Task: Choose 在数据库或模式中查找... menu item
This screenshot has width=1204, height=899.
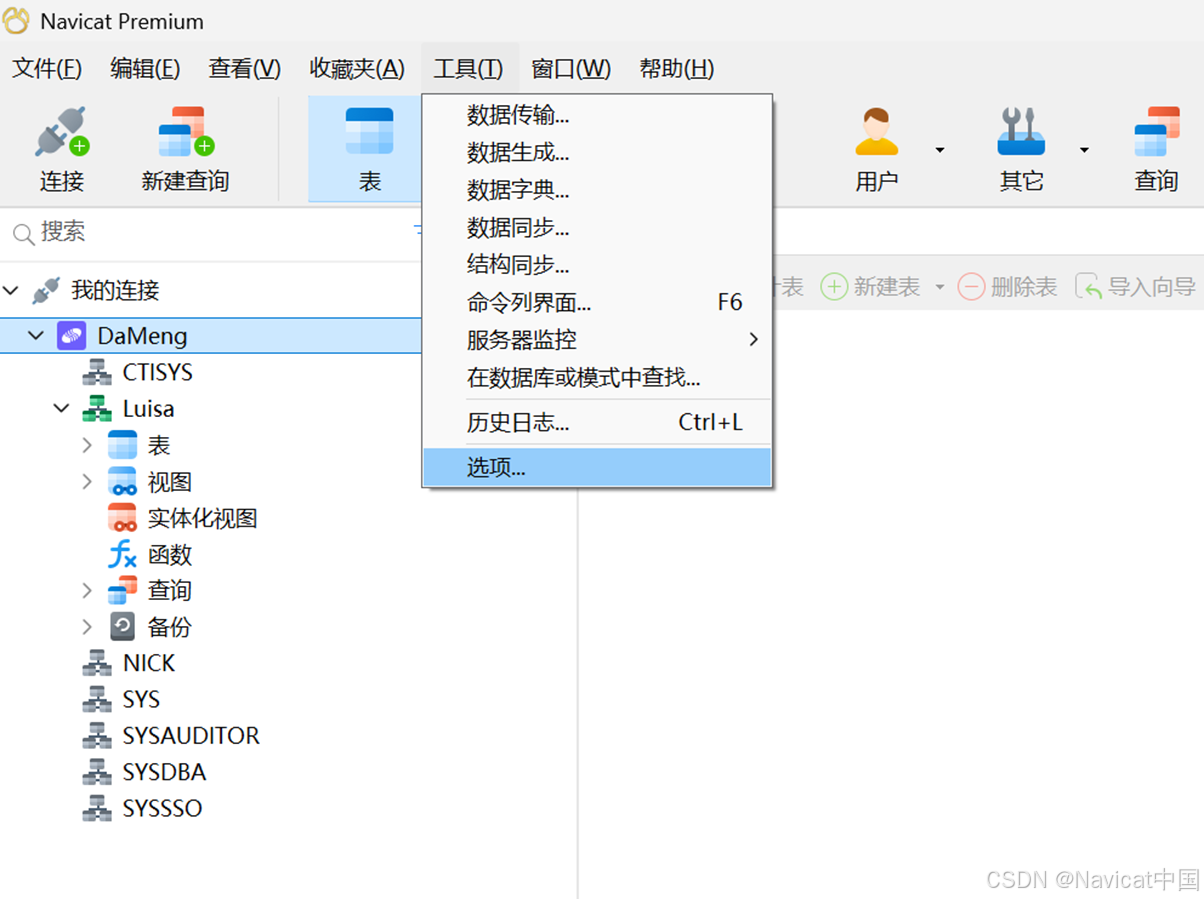Action: 597,377
